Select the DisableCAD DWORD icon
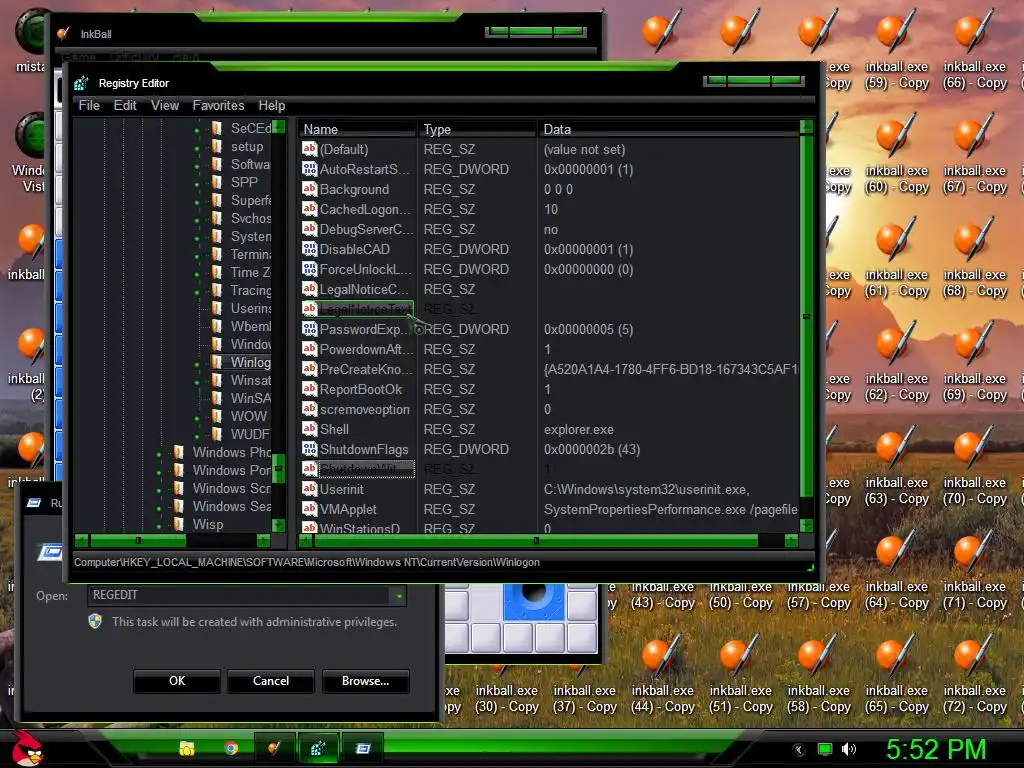Viewport: 1024px width, 768px height. click(310, 249)
